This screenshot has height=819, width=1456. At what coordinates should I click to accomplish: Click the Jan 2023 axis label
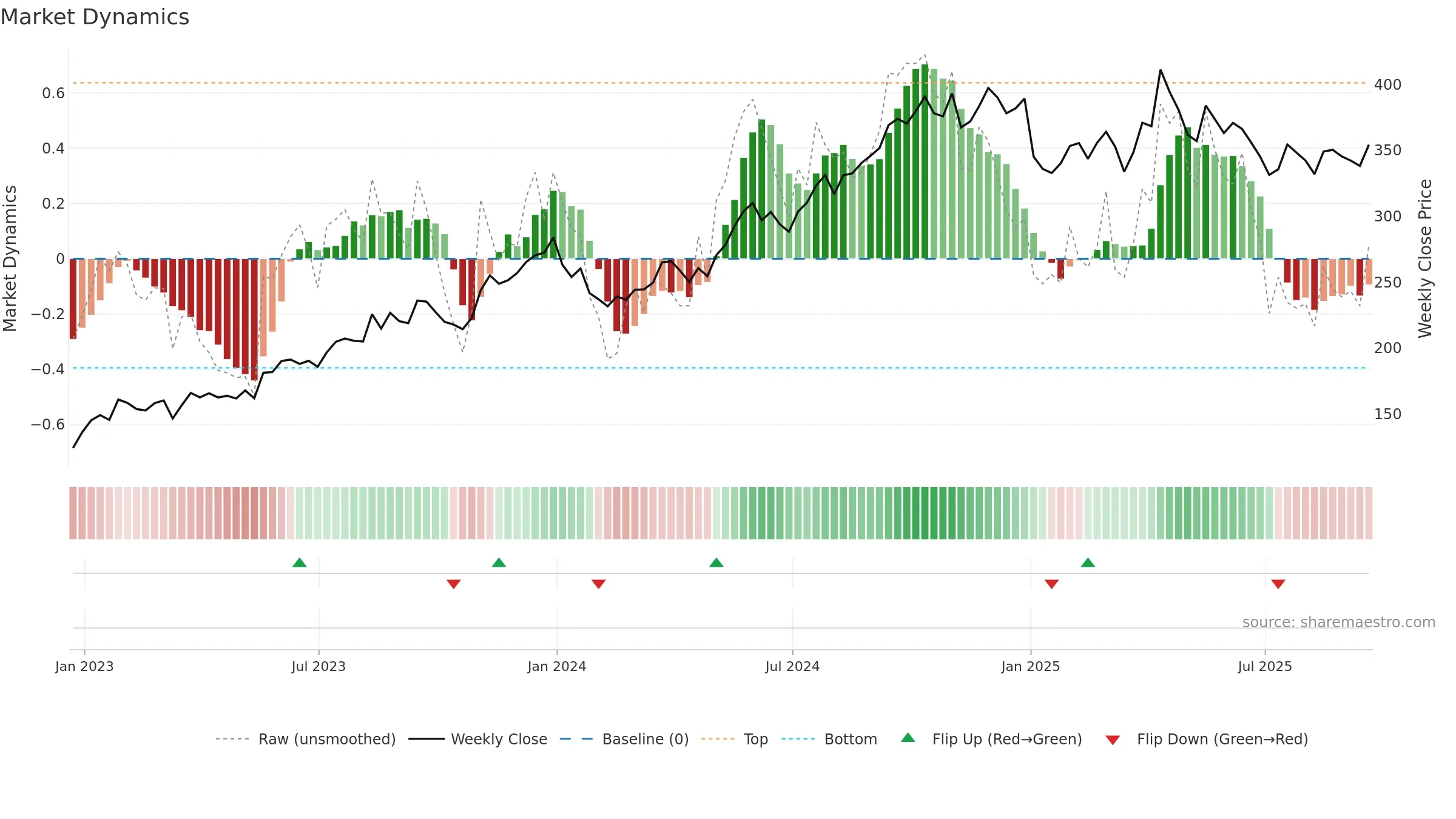[x=84, y=666]
